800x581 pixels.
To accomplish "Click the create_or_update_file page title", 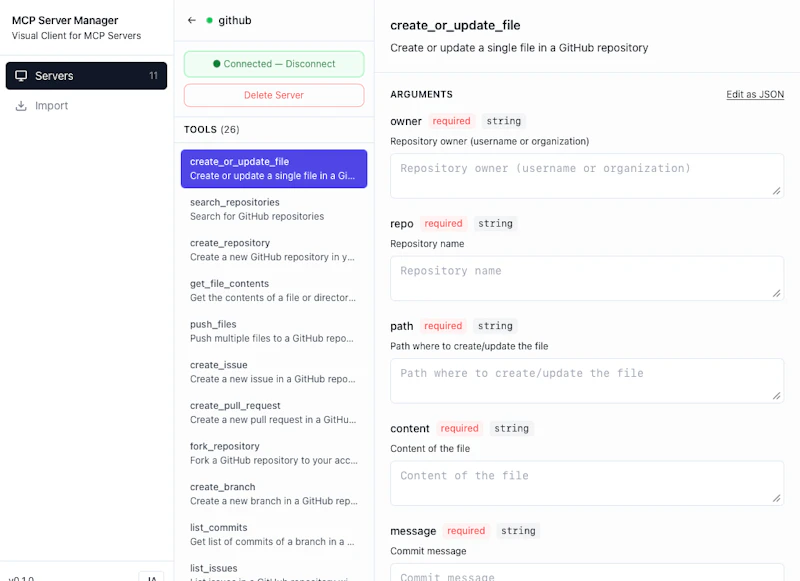I will click(455, 26).
